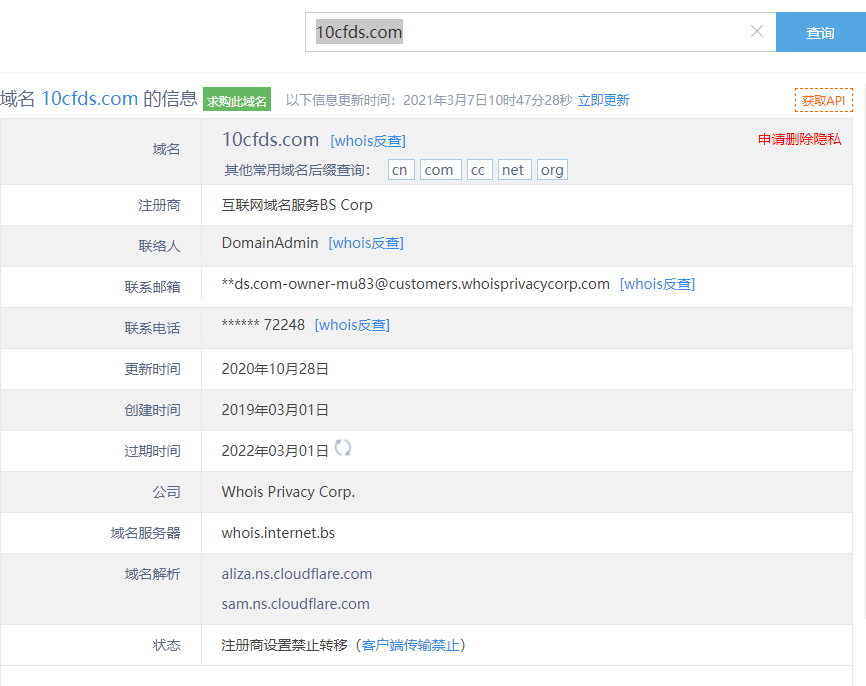This screenshot has width=866, height=686.
Task: Click the 10cfds.com link in page heading
Action: [89, 98]
